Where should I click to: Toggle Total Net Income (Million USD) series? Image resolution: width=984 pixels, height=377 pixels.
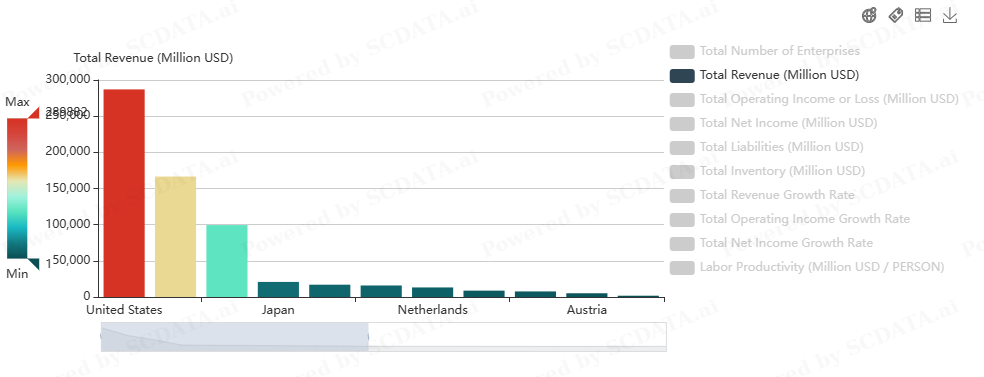coord(788,123)
